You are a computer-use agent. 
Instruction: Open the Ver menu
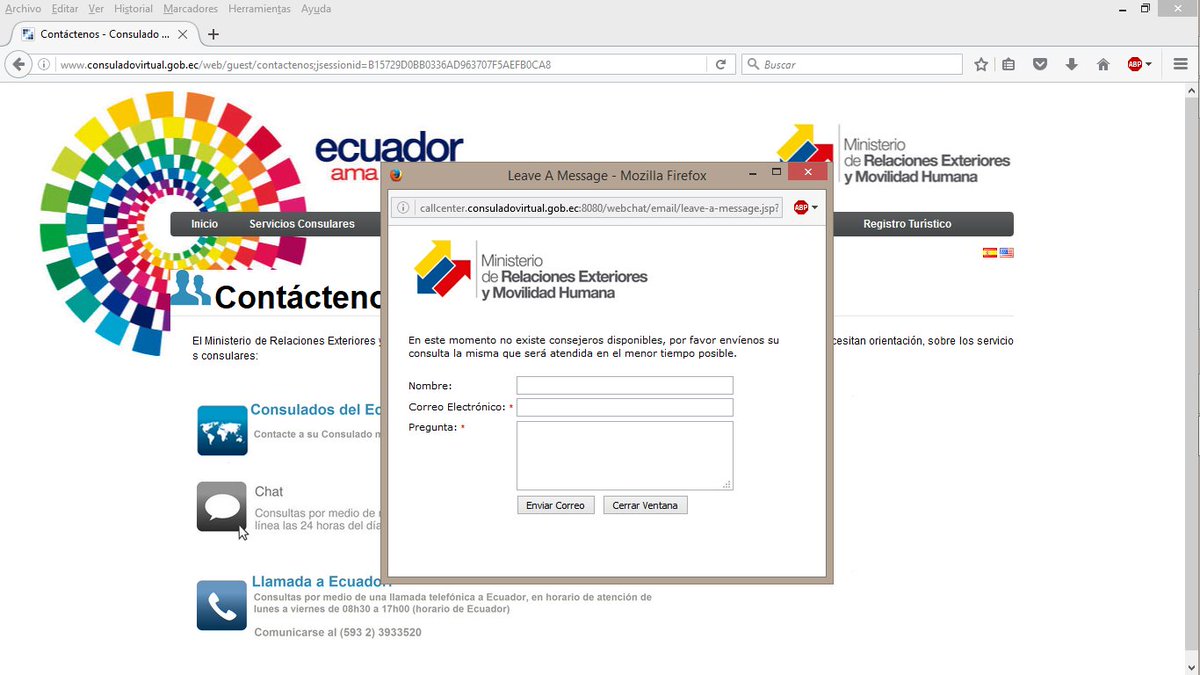96,9
